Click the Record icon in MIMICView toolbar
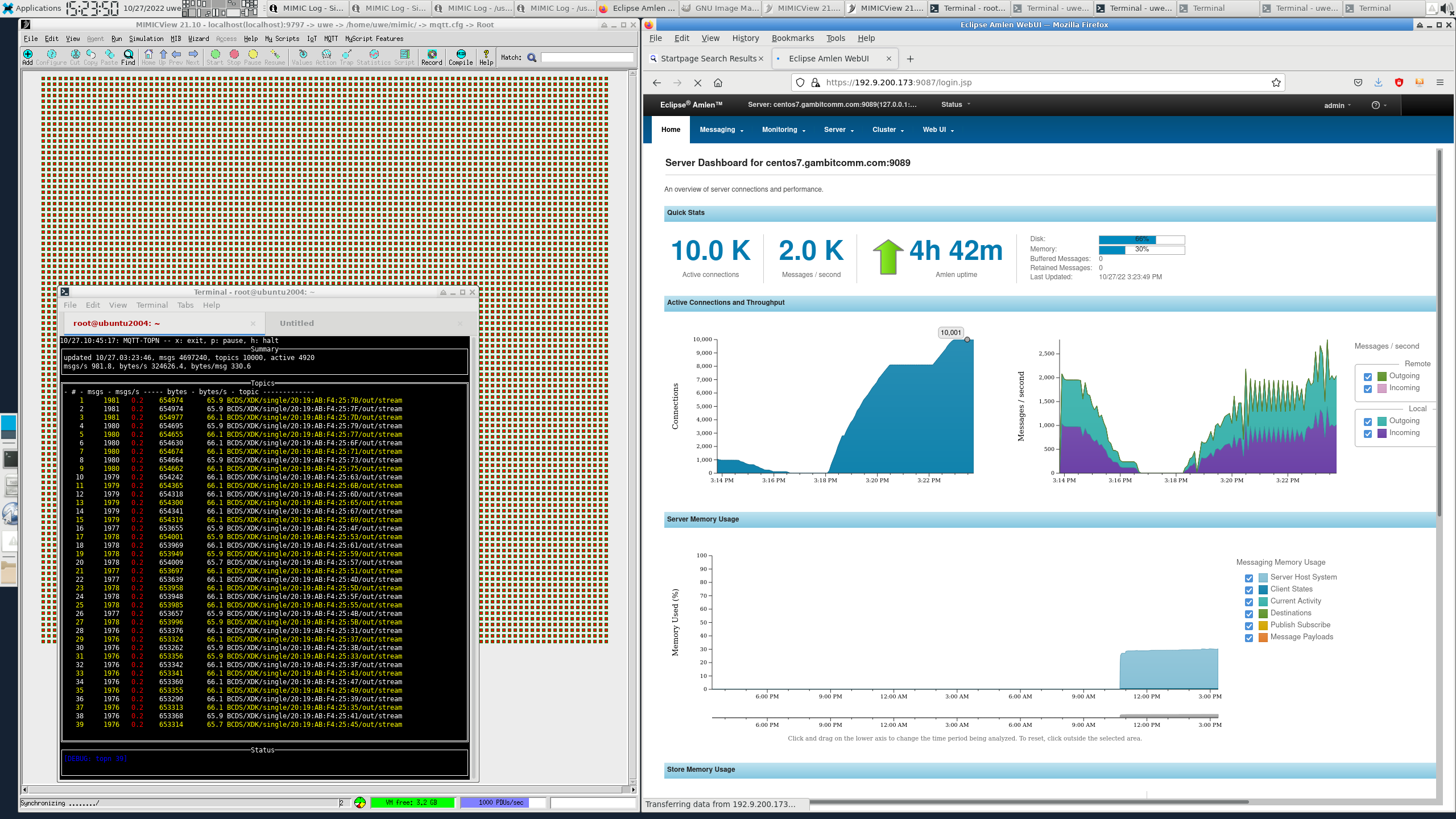 (x=432, y=57)
